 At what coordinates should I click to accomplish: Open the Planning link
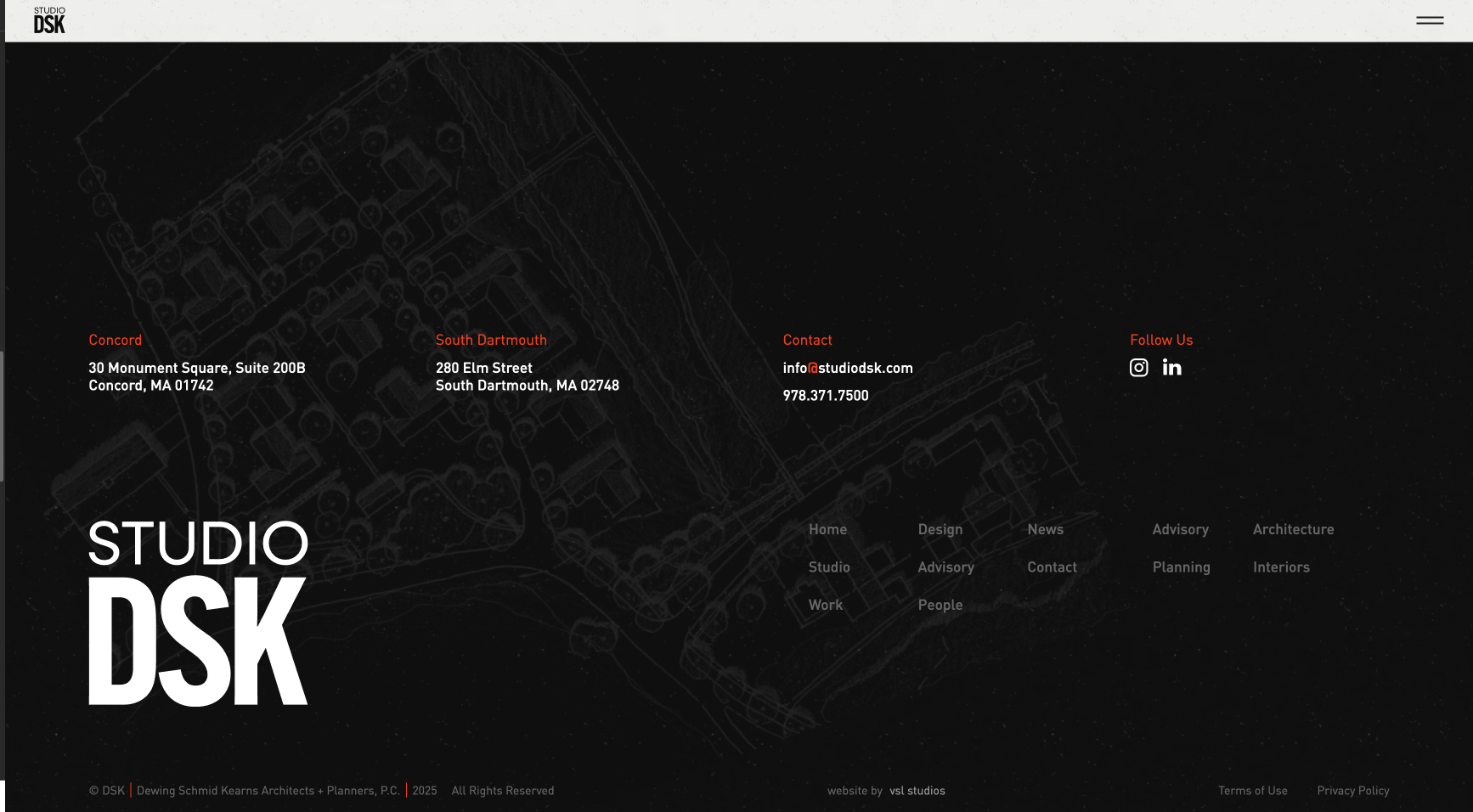(1181, 567)
